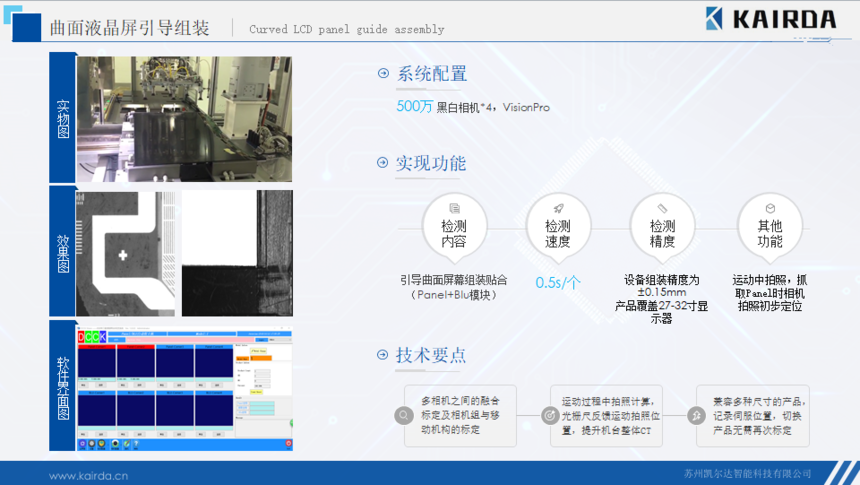Viewport: 860px width, 485px height.
Task: Click the 设备组装精度为±0.15mm text
Action: click(x=661, y=286)
